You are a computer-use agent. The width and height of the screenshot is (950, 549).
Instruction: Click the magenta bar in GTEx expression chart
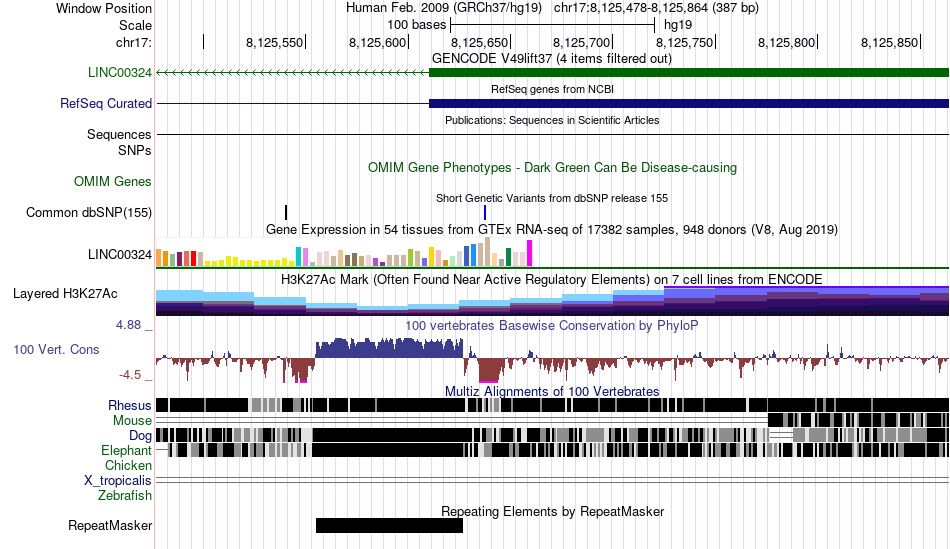530,253
